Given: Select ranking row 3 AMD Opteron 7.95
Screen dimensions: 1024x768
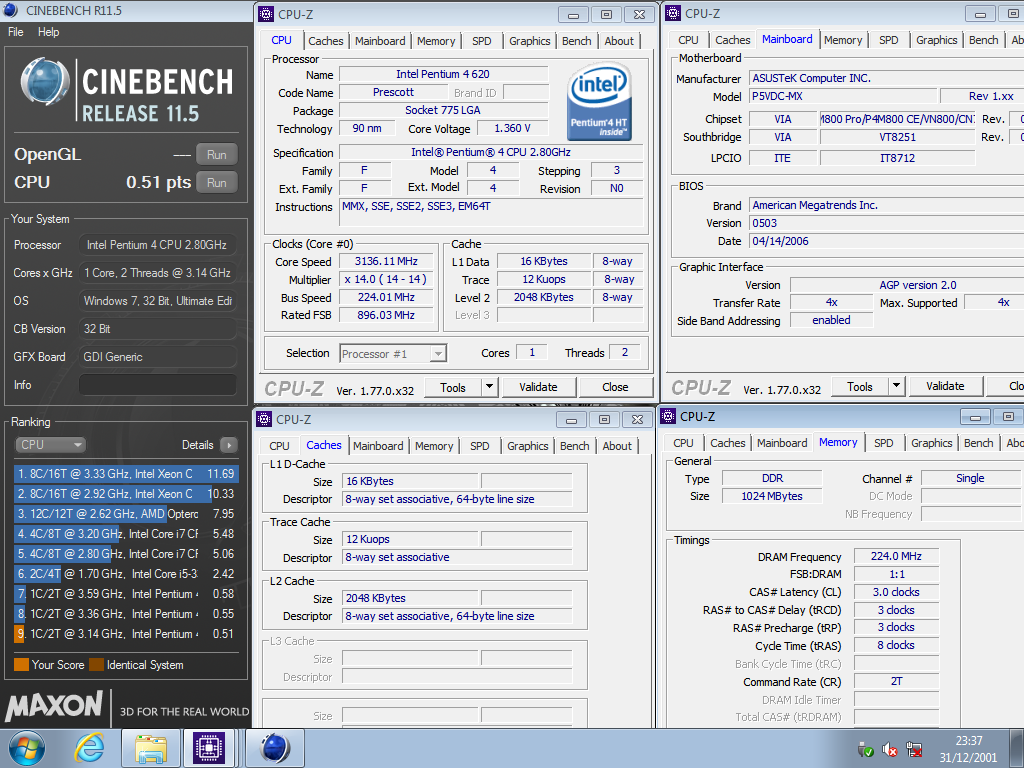Looking at the screenshot, I should [x=125, y=513].
